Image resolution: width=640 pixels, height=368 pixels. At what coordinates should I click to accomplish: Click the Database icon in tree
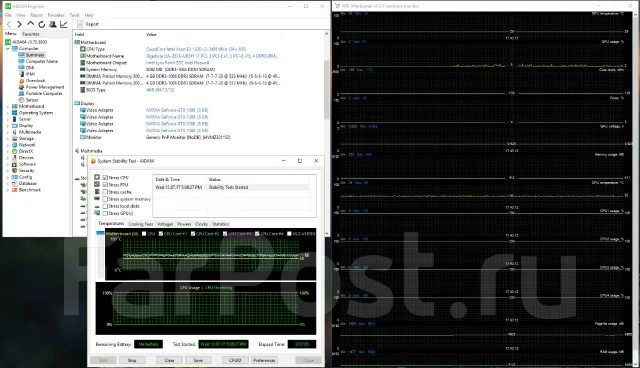click(x=15, y=184)
